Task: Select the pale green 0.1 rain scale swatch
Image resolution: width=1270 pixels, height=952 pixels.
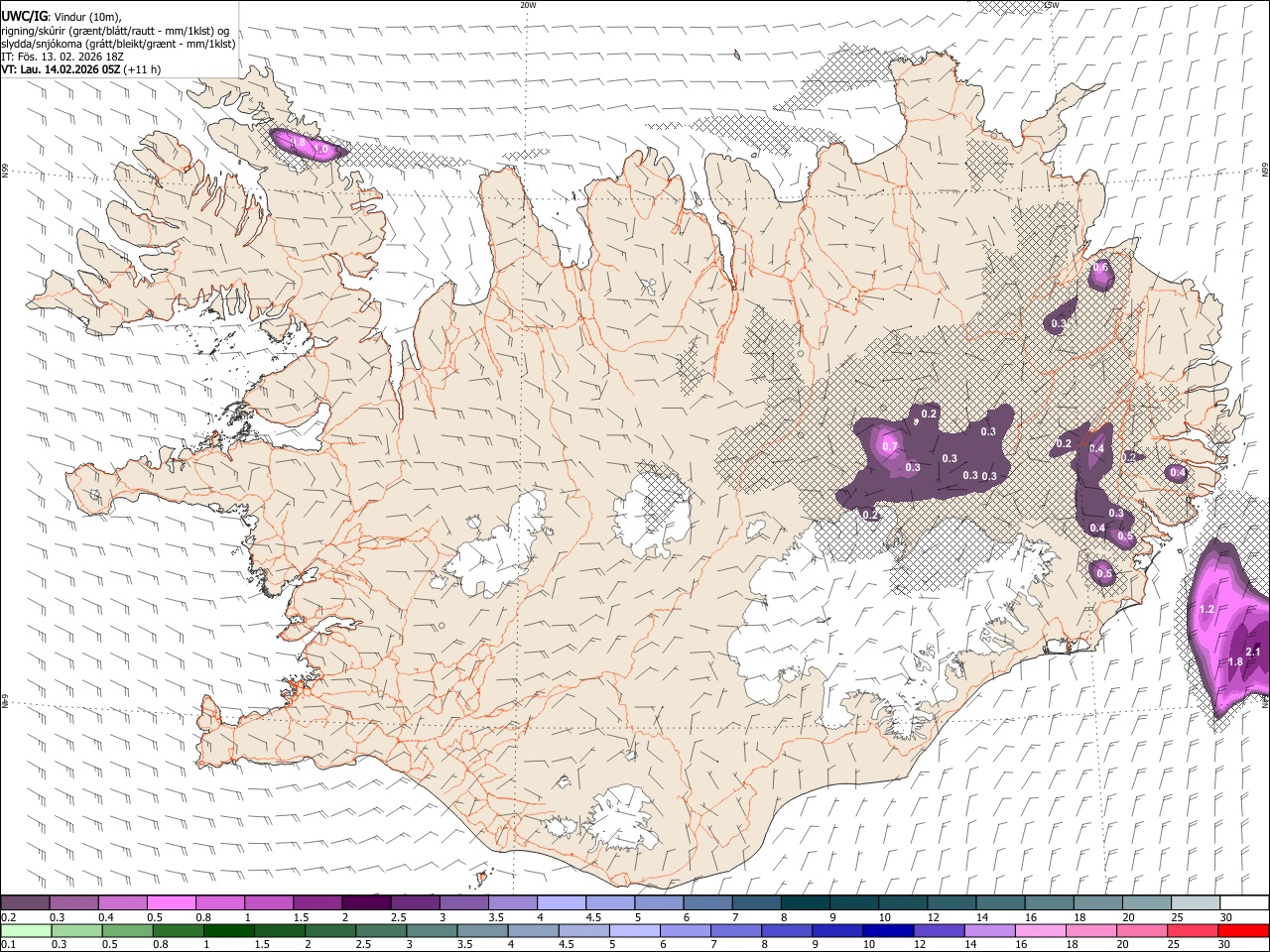Action: point(27,930)
